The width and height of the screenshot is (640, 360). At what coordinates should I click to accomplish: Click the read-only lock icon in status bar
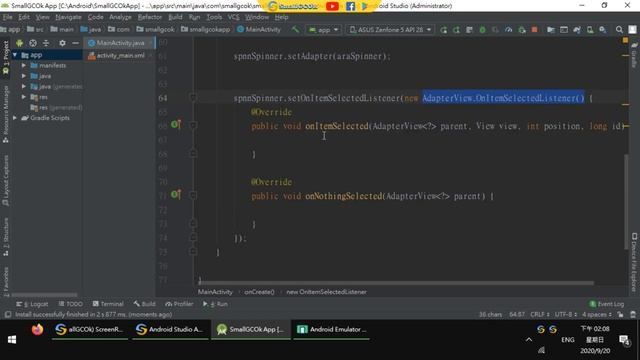pos(620,314)
